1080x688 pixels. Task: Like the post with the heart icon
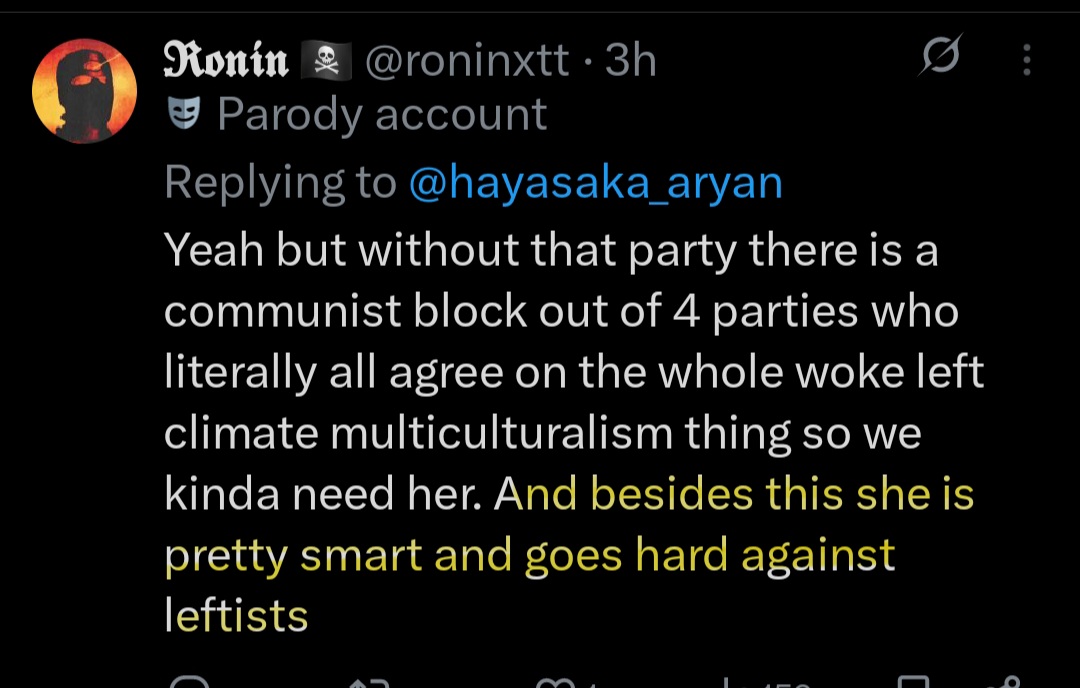pyautogui.click(x=555, y=682)
